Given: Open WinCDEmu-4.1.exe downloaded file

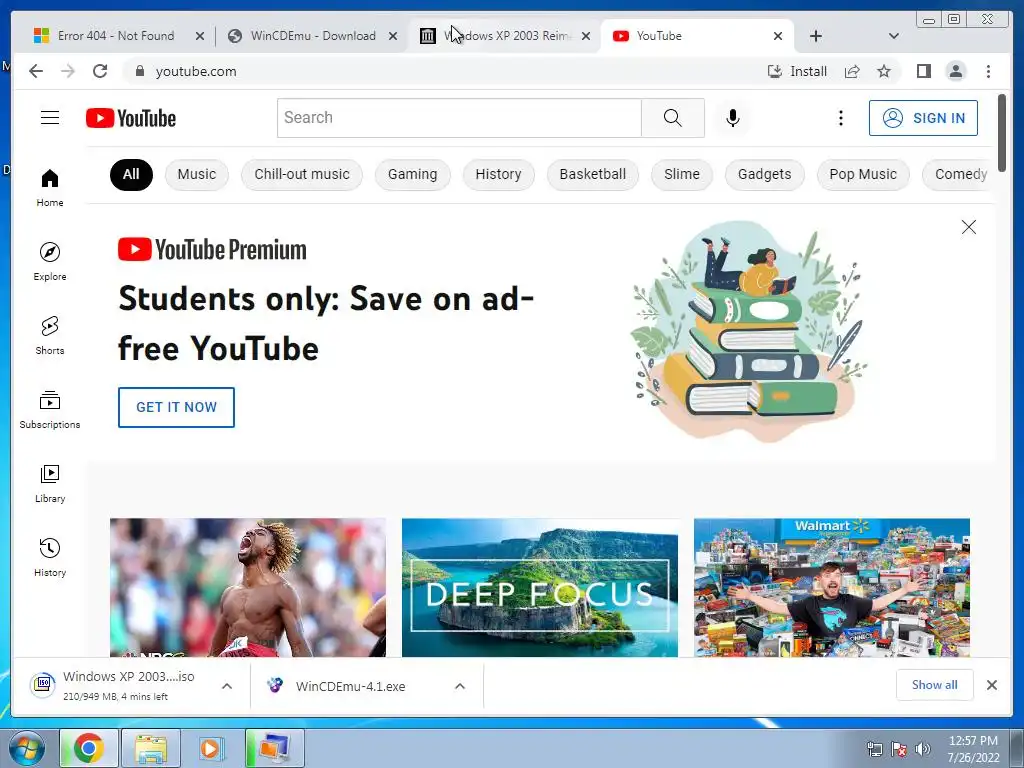Looking at the screenshot, I should pyautogui.click(x=350, y=686).
